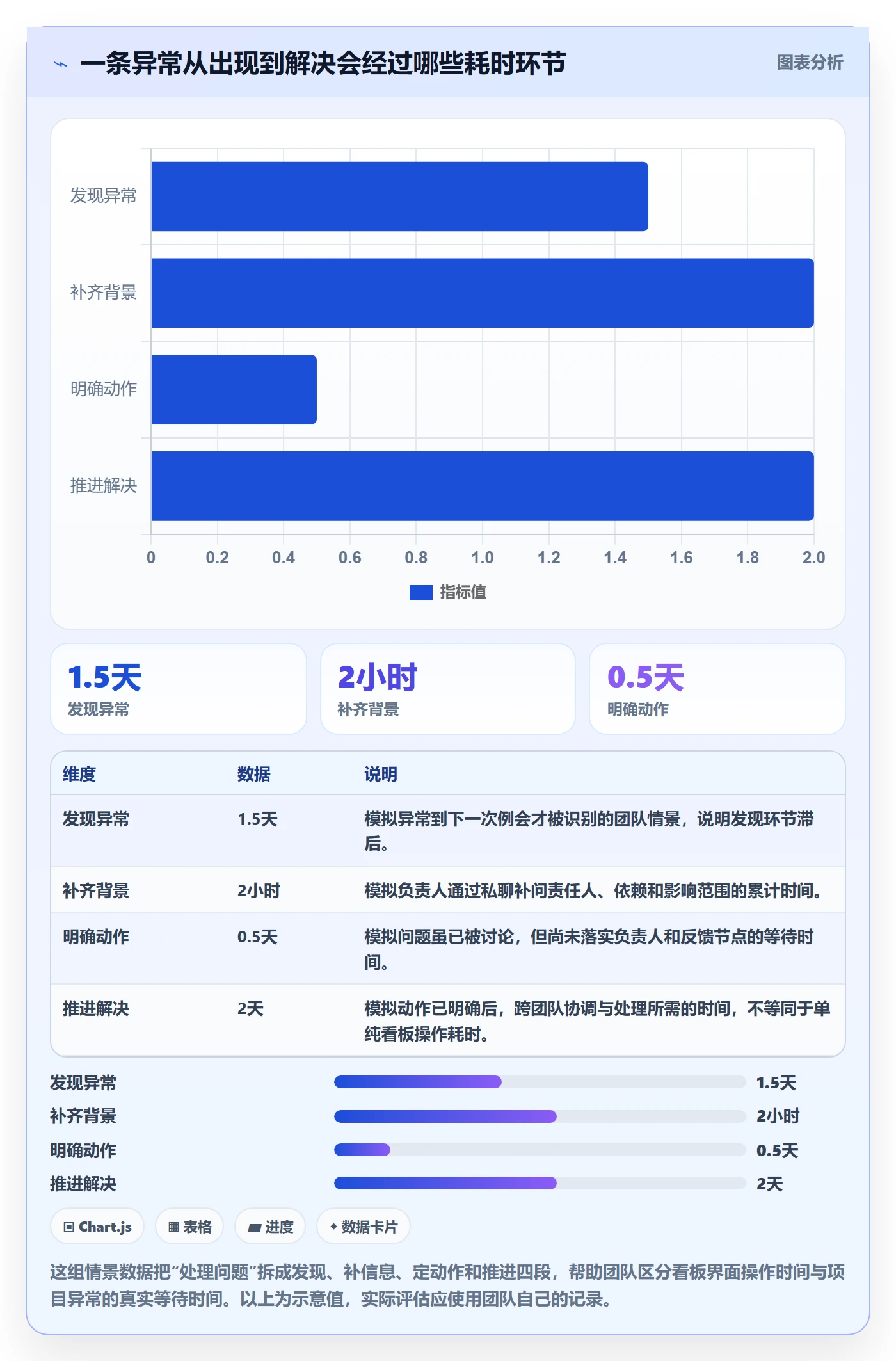Click the 推进解决 bar in the chart
The width and height of the screenshot is (896, 1361).
[483, 487]
